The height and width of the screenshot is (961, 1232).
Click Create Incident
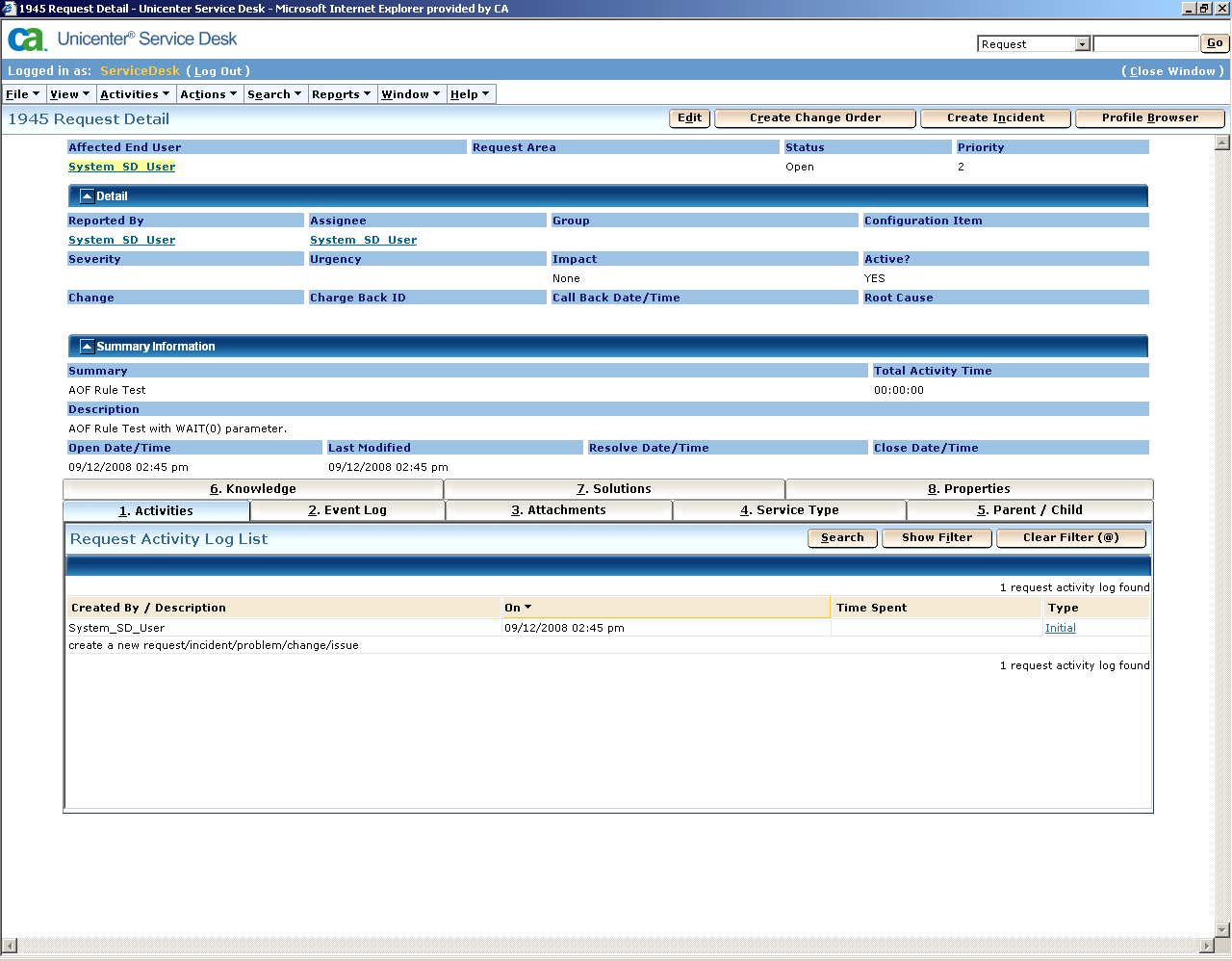coord(995,117)
